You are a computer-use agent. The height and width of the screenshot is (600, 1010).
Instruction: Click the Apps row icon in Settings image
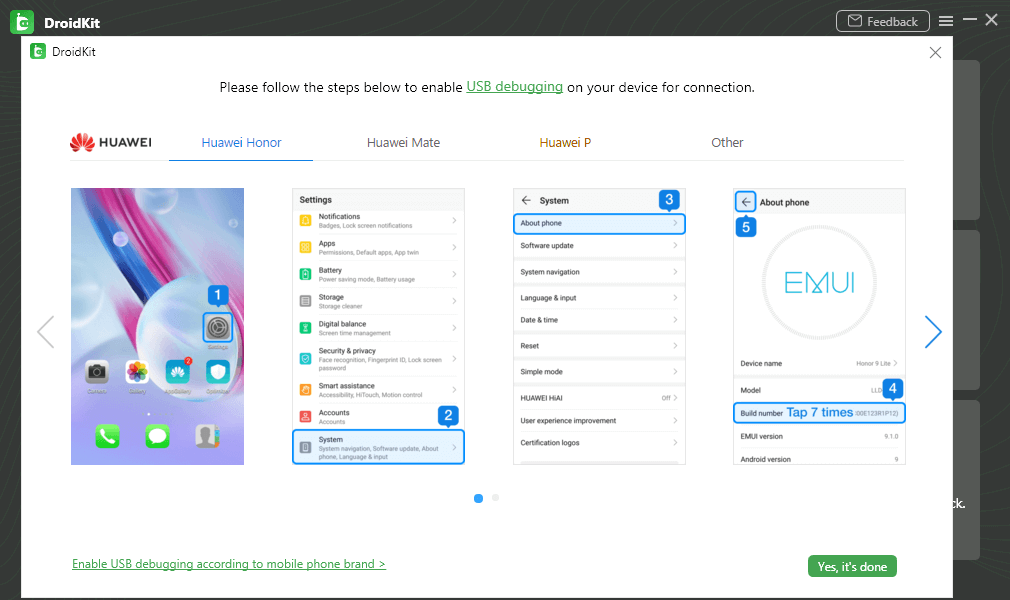pyautogui.click(x=305, y=247)
